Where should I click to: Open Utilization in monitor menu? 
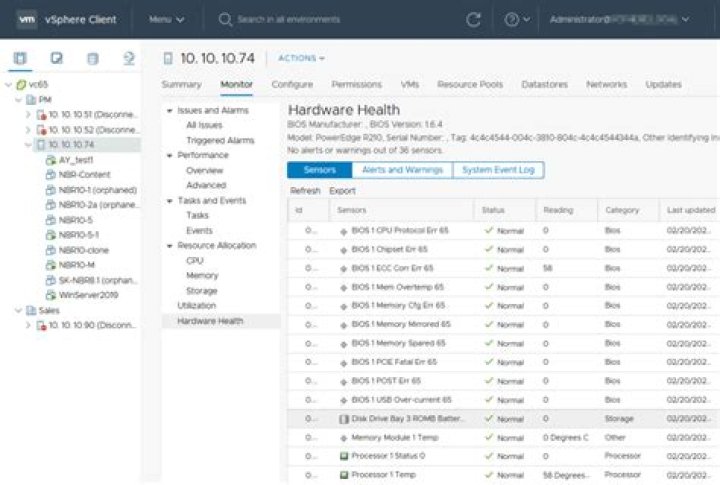pyautogui.click(x=196, y=305)
